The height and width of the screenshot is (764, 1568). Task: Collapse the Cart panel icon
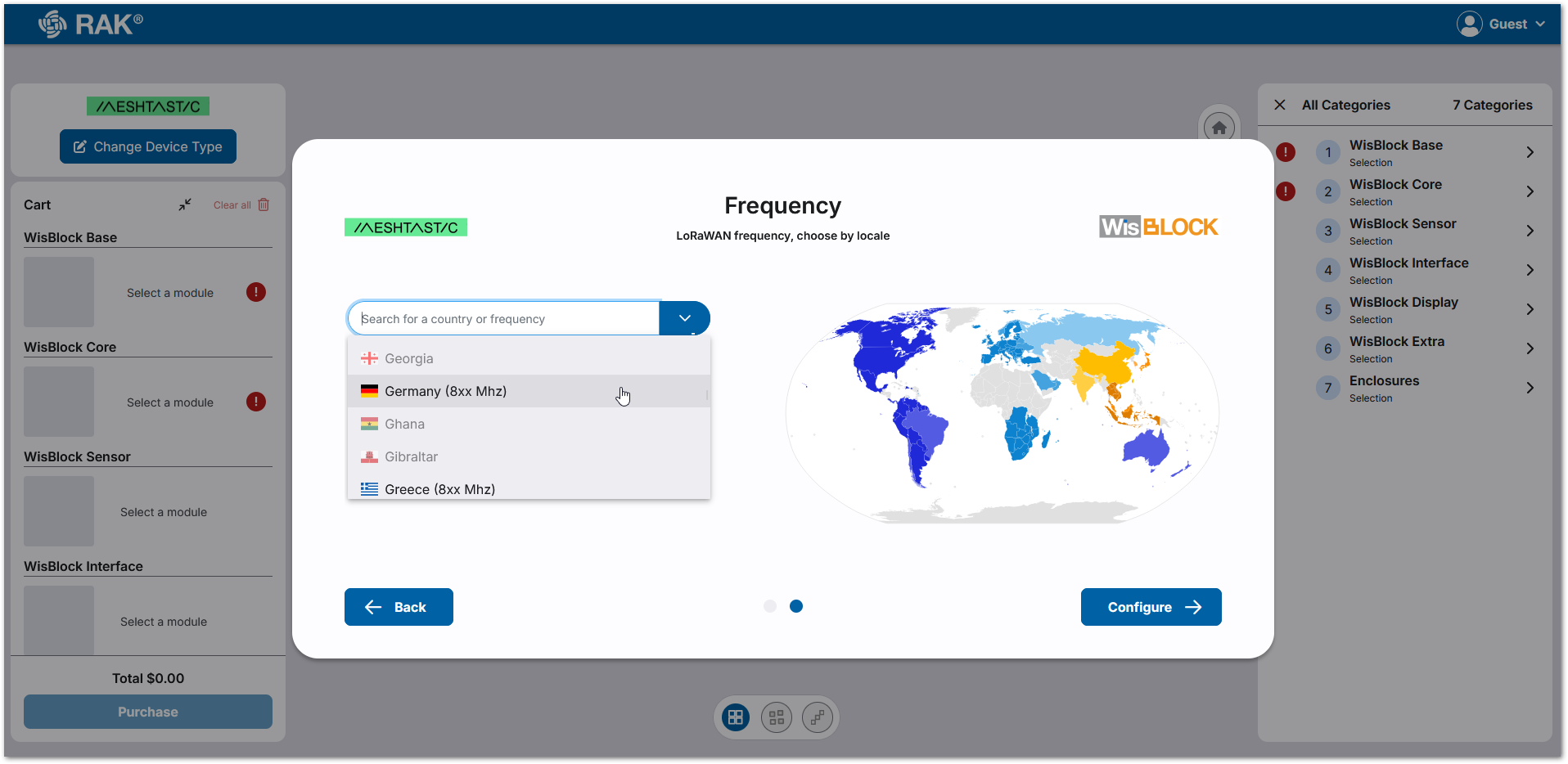coord(185,204)
